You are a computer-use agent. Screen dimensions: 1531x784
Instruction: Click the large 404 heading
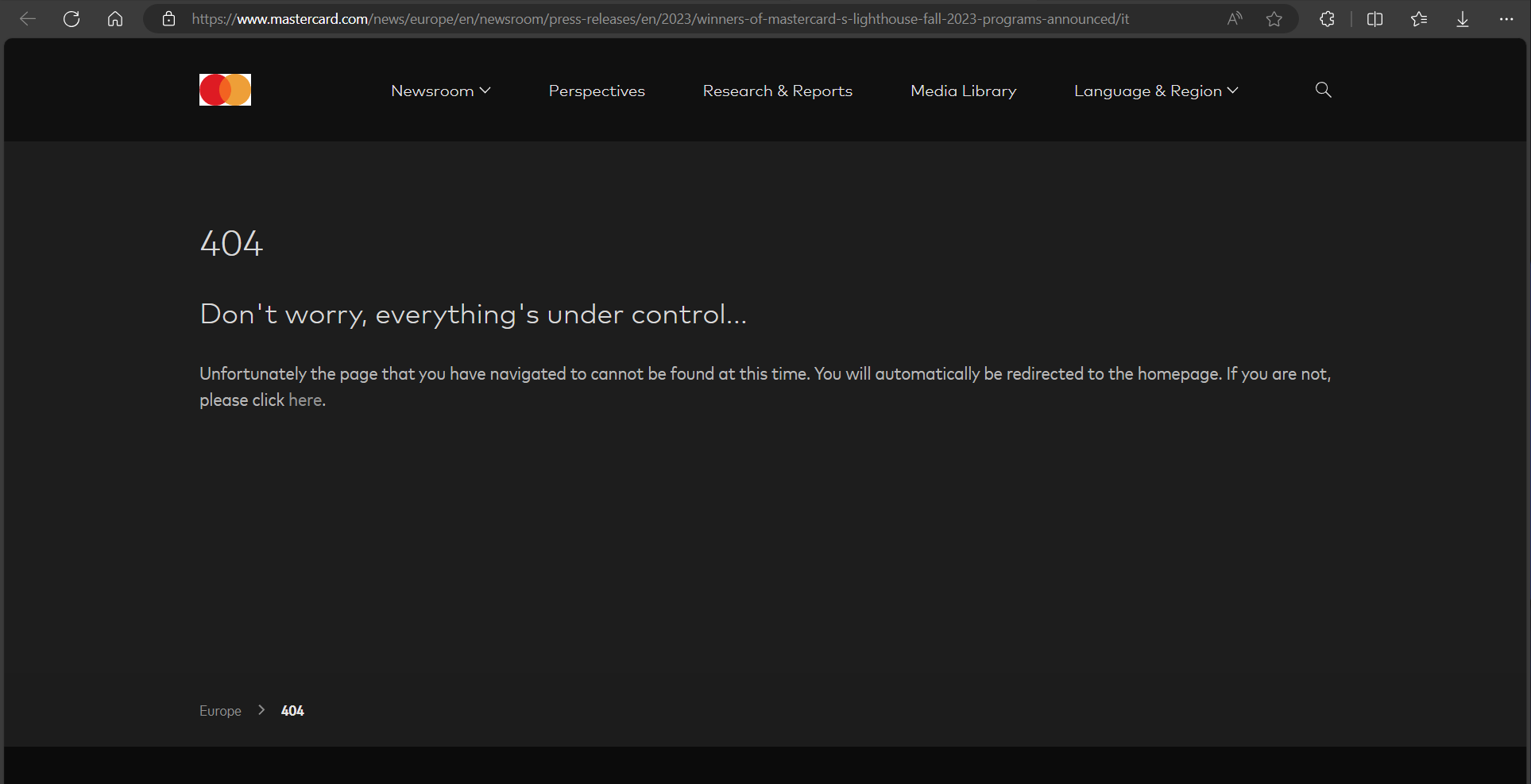[231, 243]
